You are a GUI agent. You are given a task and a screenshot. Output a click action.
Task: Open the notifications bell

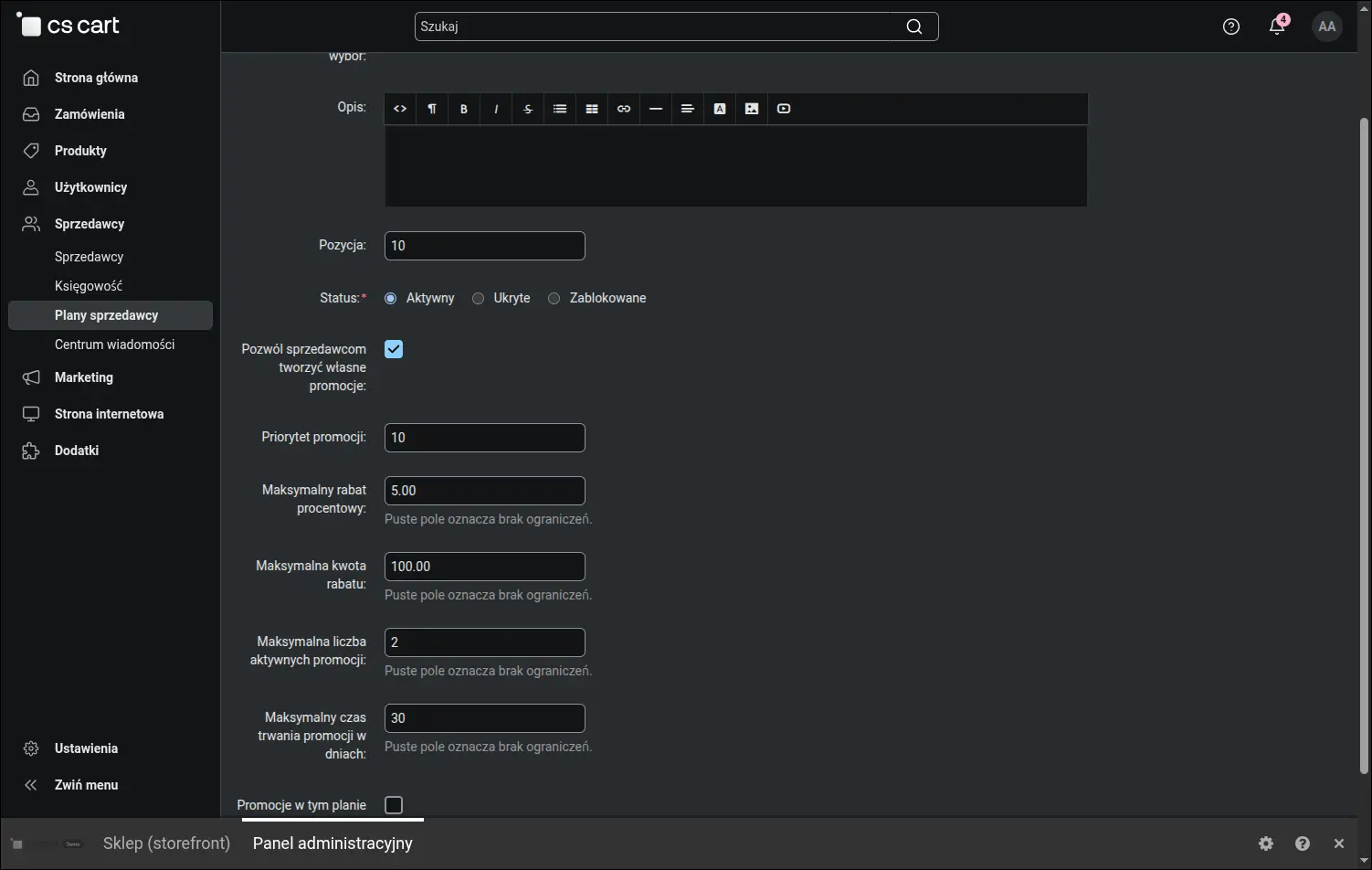point(1277,27)
